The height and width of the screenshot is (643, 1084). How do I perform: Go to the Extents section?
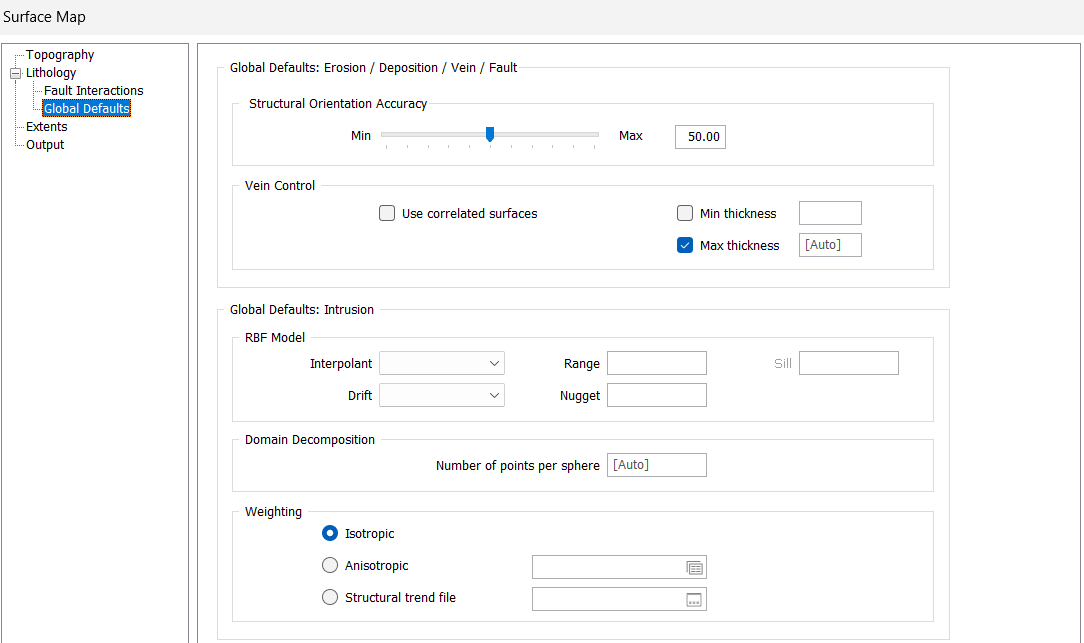point(47,127)
